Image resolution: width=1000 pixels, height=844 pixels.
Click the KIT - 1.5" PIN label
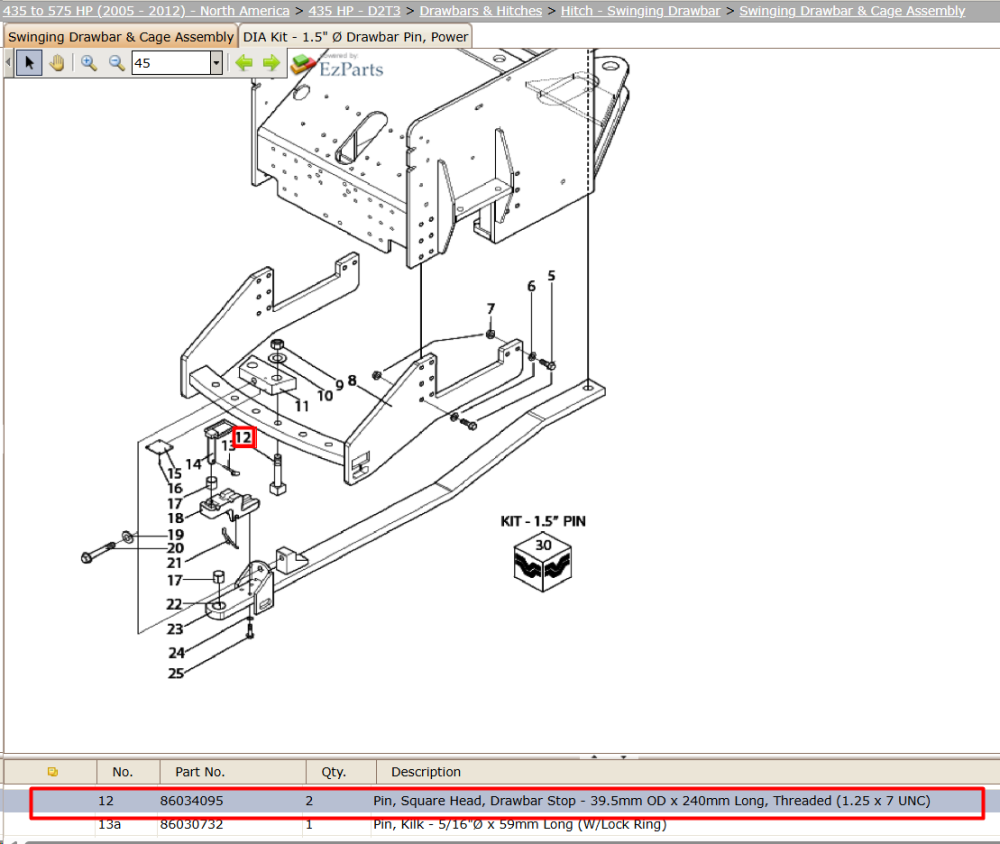pyautogui.click(x=543, y=521)
